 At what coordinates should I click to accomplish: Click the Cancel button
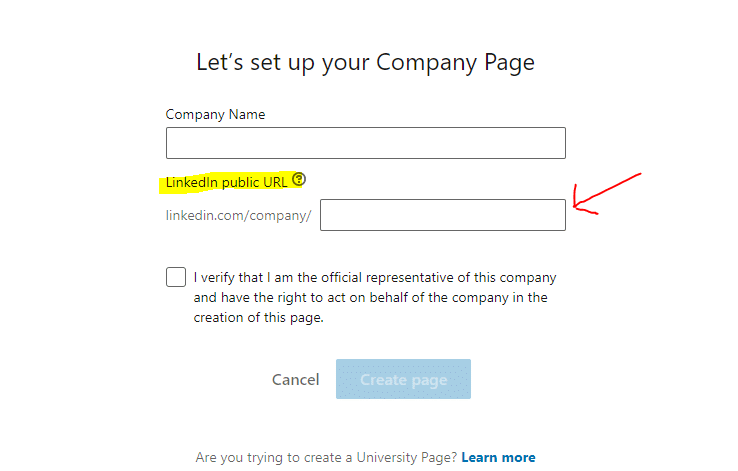pos(296,379)
